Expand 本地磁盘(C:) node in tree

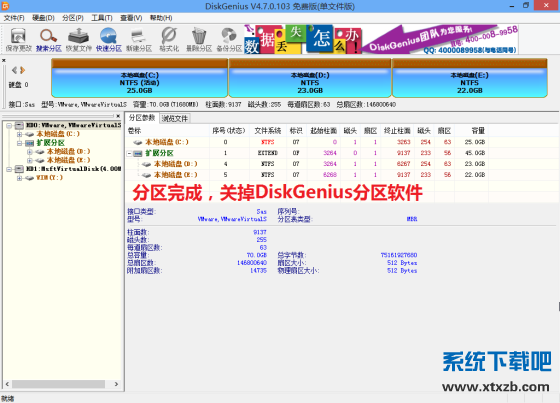point(19,134)
